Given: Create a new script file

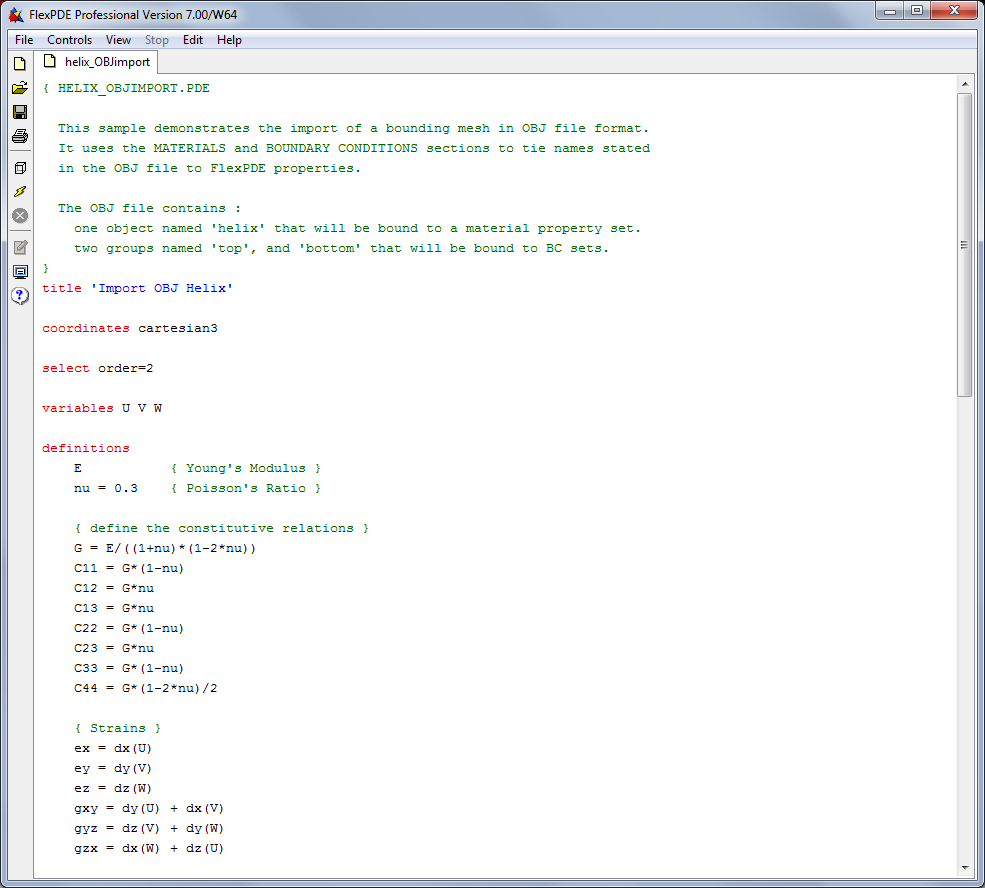Looking at the screenshot, I should coord(19,62).
